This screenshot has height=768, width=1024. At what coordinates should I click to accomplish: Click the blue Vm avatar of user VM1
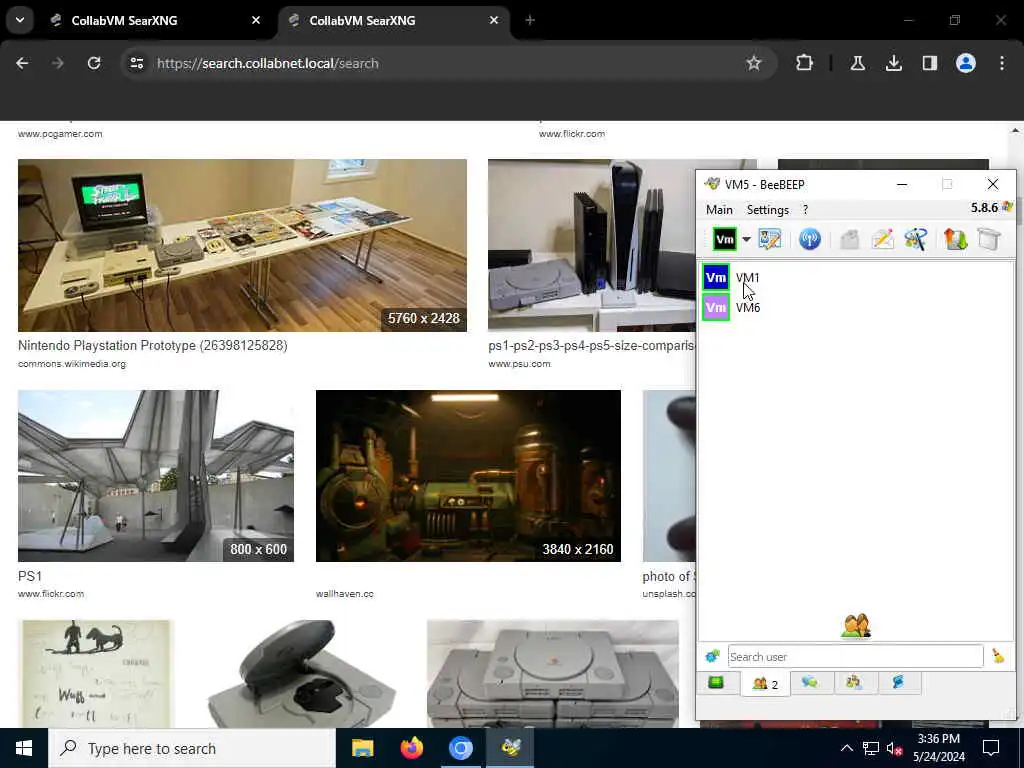click(716, 278)
